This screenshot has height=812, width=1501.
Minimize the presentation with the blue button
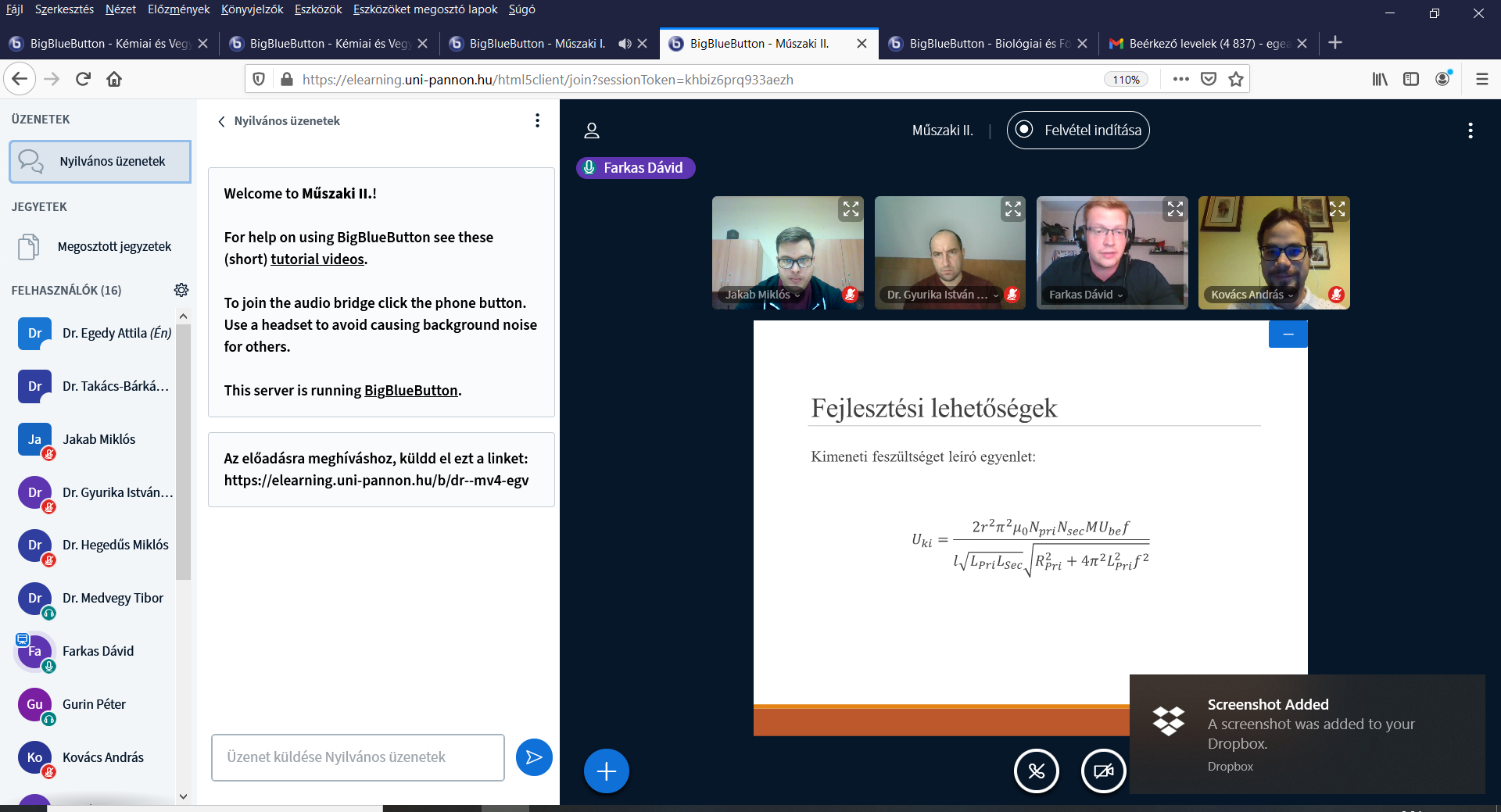[x=1288, y=334]
